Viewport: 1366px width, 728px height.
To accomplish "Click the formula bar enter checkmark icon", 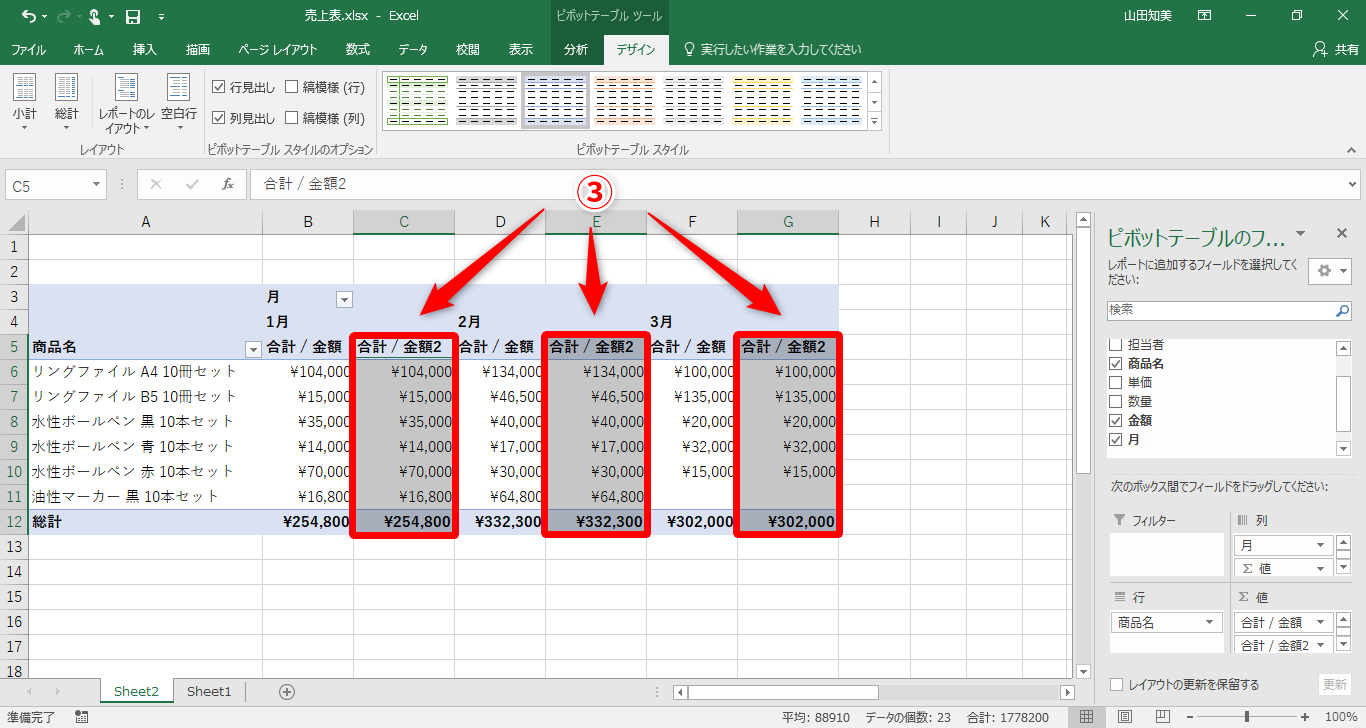I will click(192, 185).
